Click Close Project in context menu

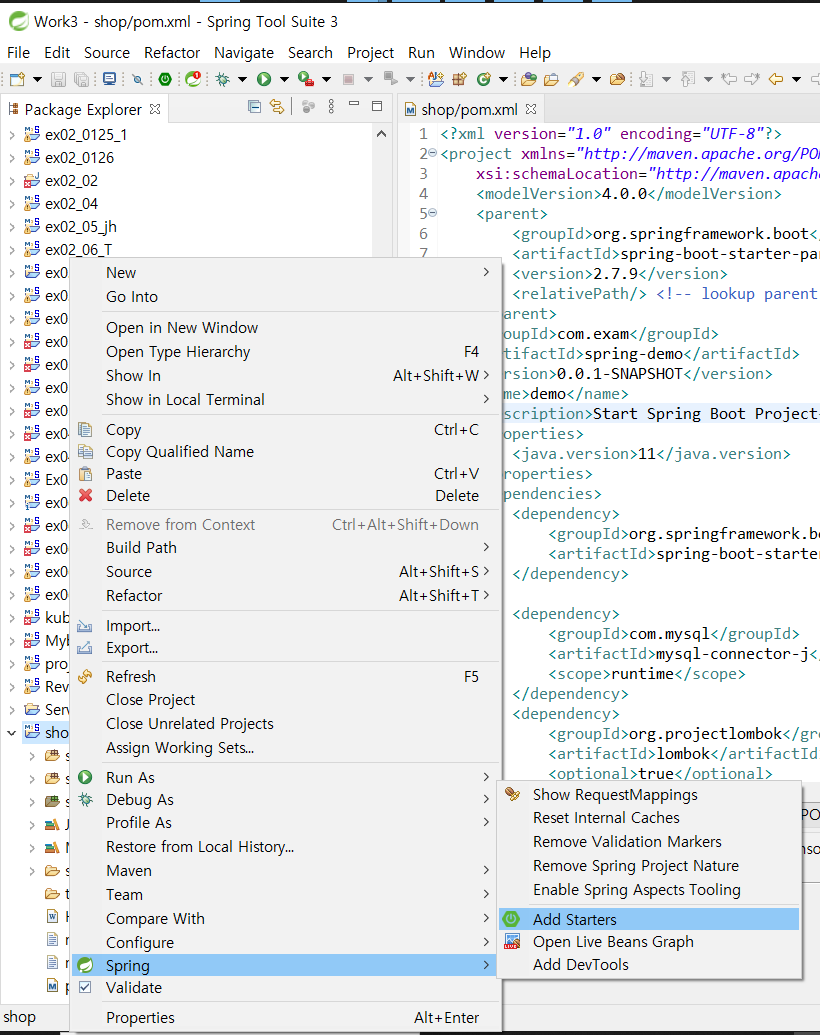click(284, 700)
